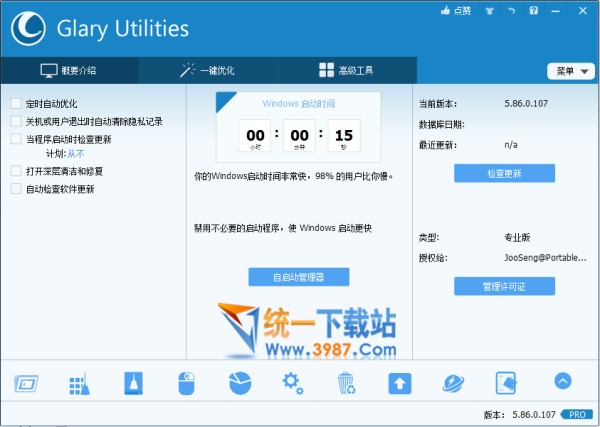
Task: Open the trash bin uninstall manager icon
Action: tap(346, 383)
